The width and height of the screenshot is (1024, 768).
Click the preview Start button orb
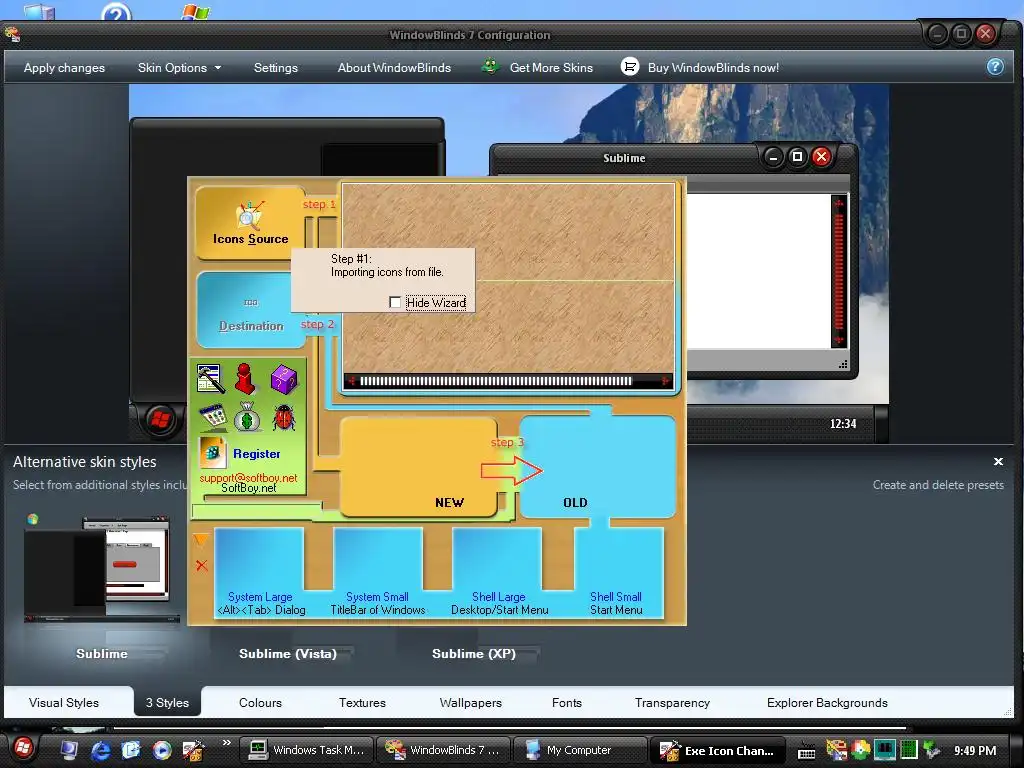[160, 419]
